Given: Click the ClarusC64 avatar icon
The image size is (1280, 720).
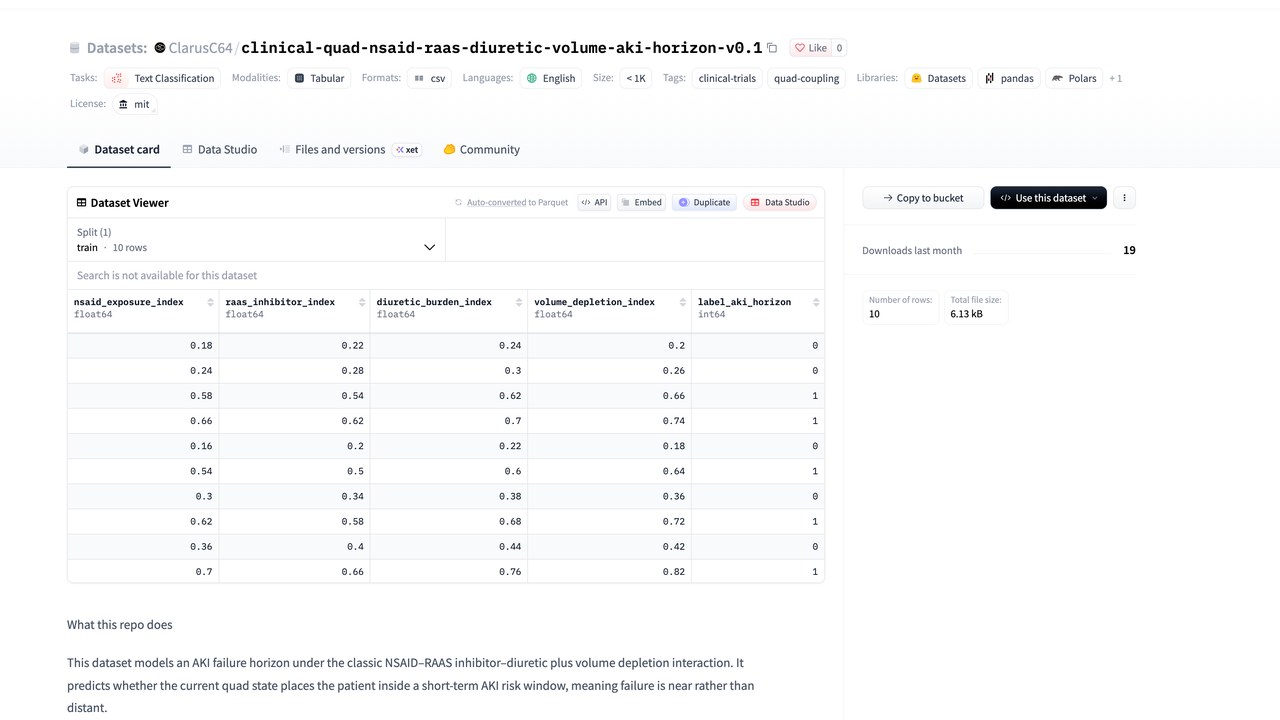Looking at the screenshot, I should coord(160,48).
